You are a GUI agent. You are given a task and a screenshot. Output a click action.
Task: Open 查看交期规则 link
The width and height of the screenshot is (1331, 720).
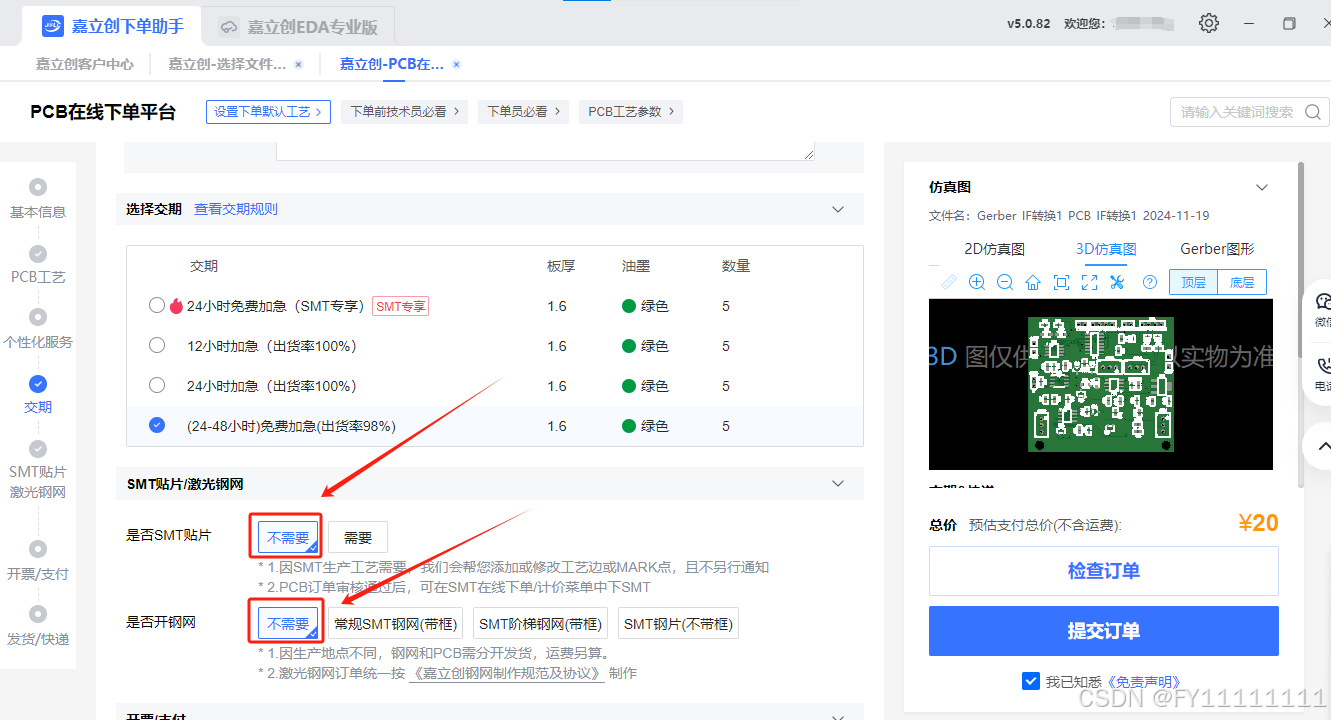pyautogui.click(x=236, y=209)
